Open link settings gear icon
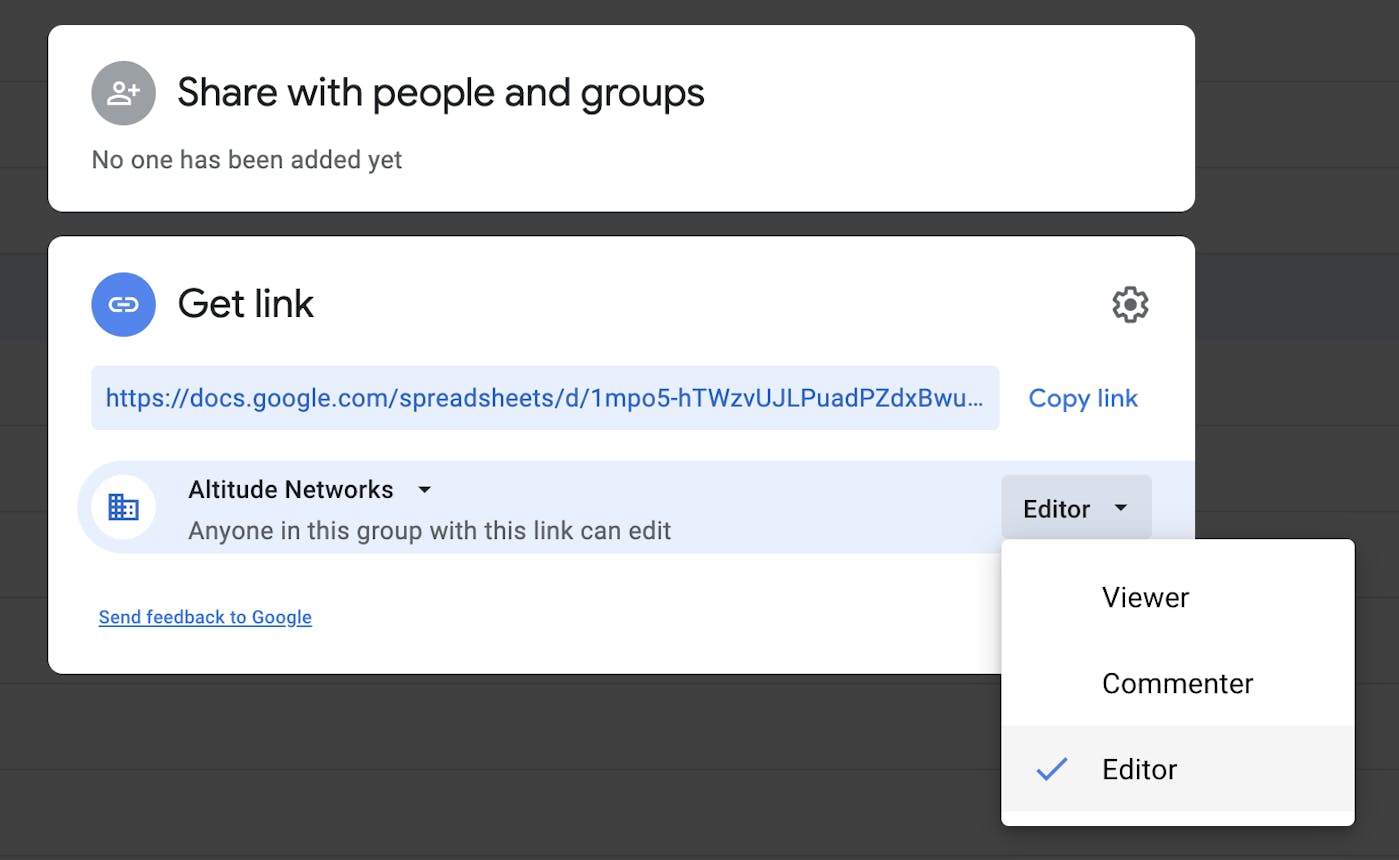Image resolution: width=1399 pixels, height=860 pixels. tap(1130, 305)
